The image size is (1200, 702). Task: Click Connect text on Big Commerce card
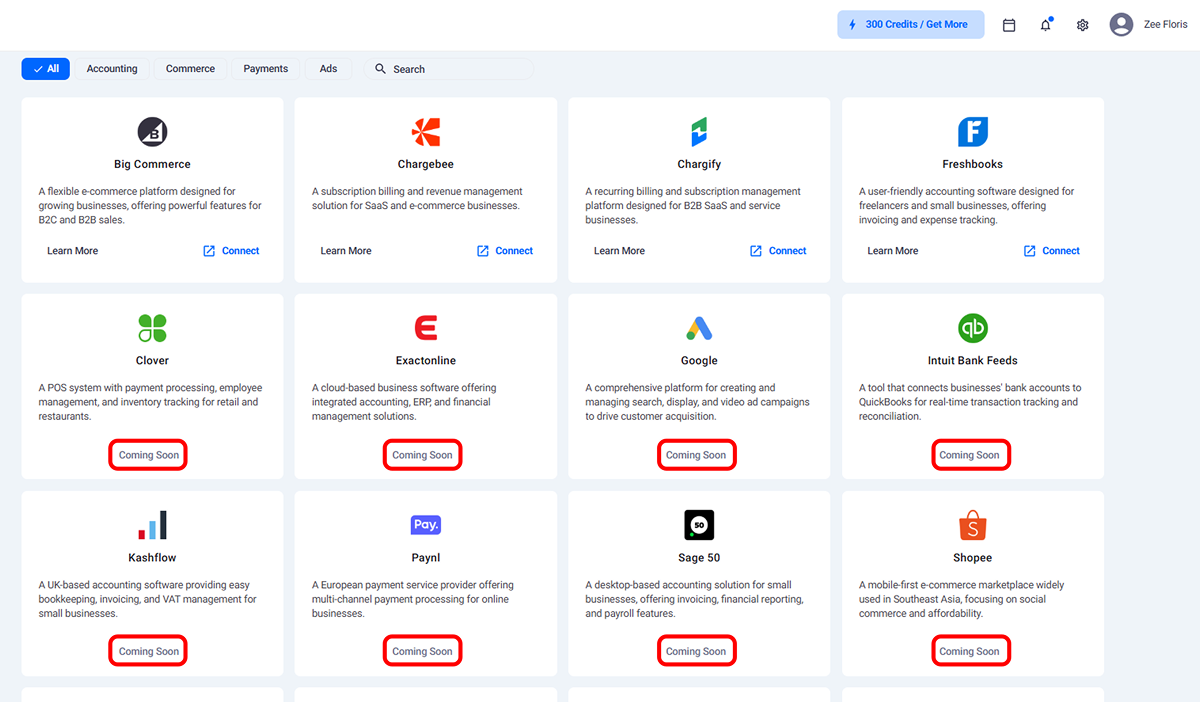(241, 251)
